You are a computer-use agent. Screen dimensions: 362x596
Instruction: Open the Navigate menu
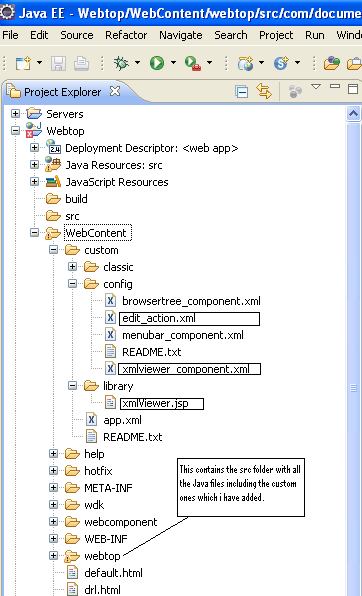pos(181,35)
